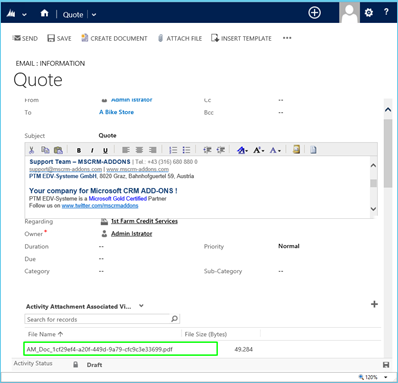398x383 pixels.
Task: Click the Paste clipboard icon
Action: pos(58,150)
